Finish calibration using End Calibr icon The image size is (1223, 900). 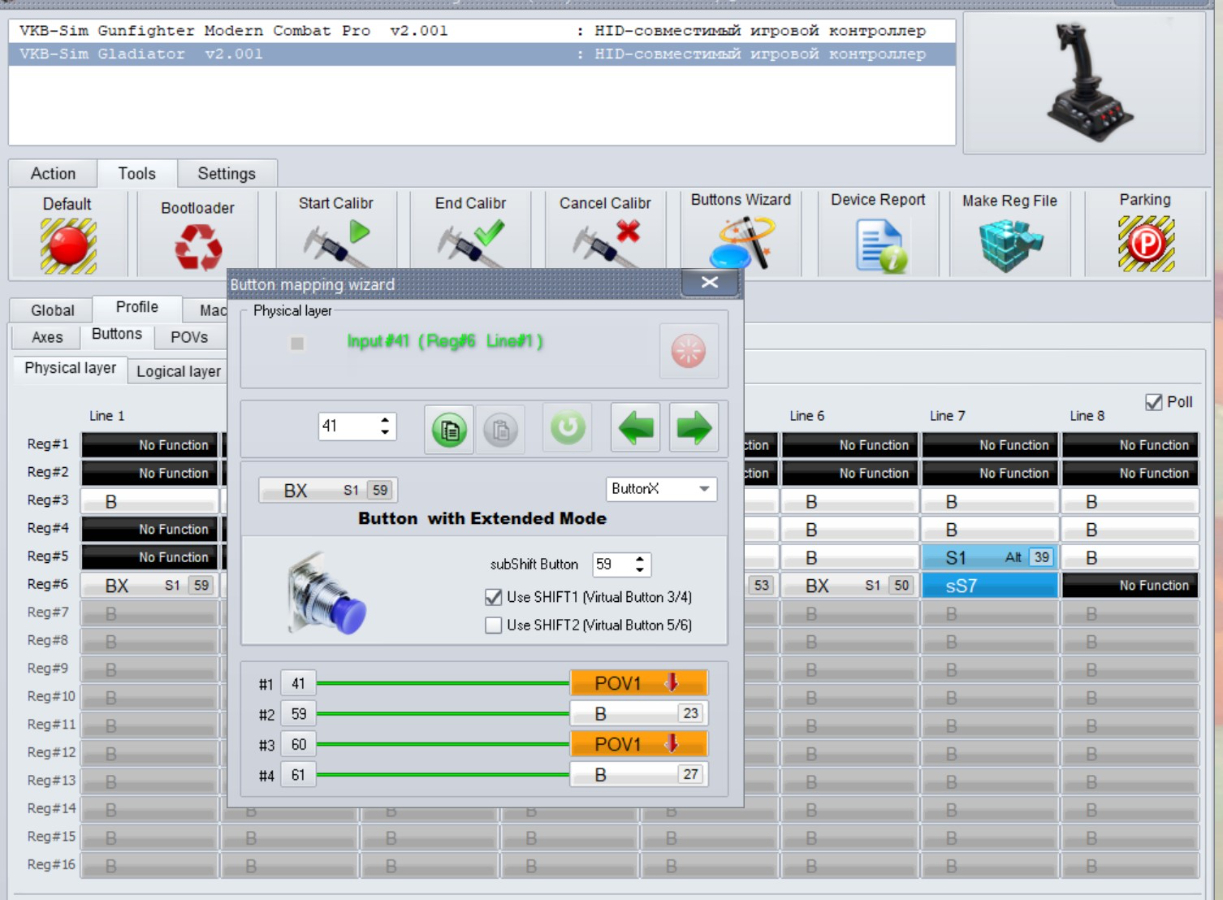pyautogui.click(x=470, y=246)
